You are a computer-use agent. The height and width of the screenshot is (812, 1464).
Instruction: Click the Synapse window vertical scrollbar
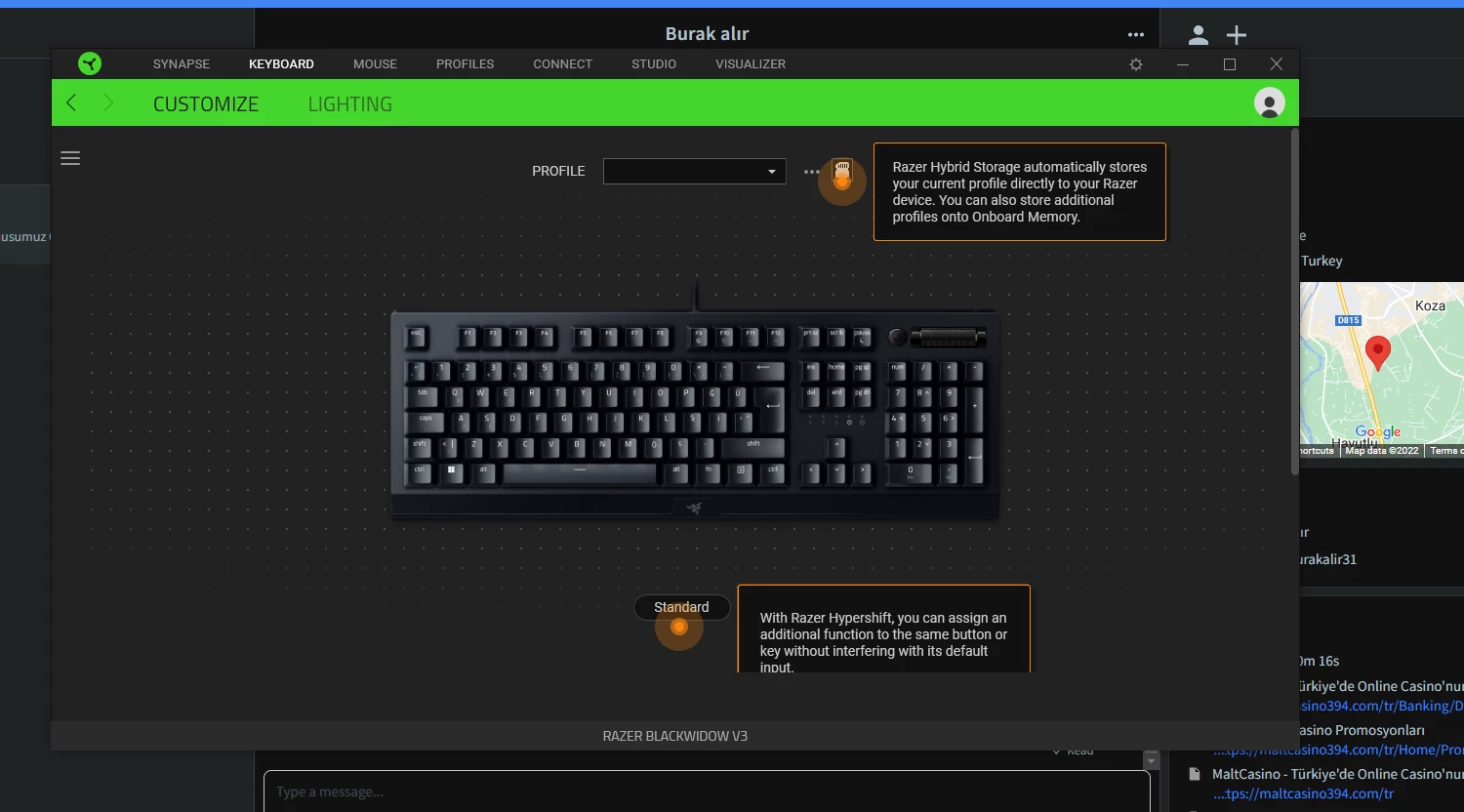click(1295, 301)
